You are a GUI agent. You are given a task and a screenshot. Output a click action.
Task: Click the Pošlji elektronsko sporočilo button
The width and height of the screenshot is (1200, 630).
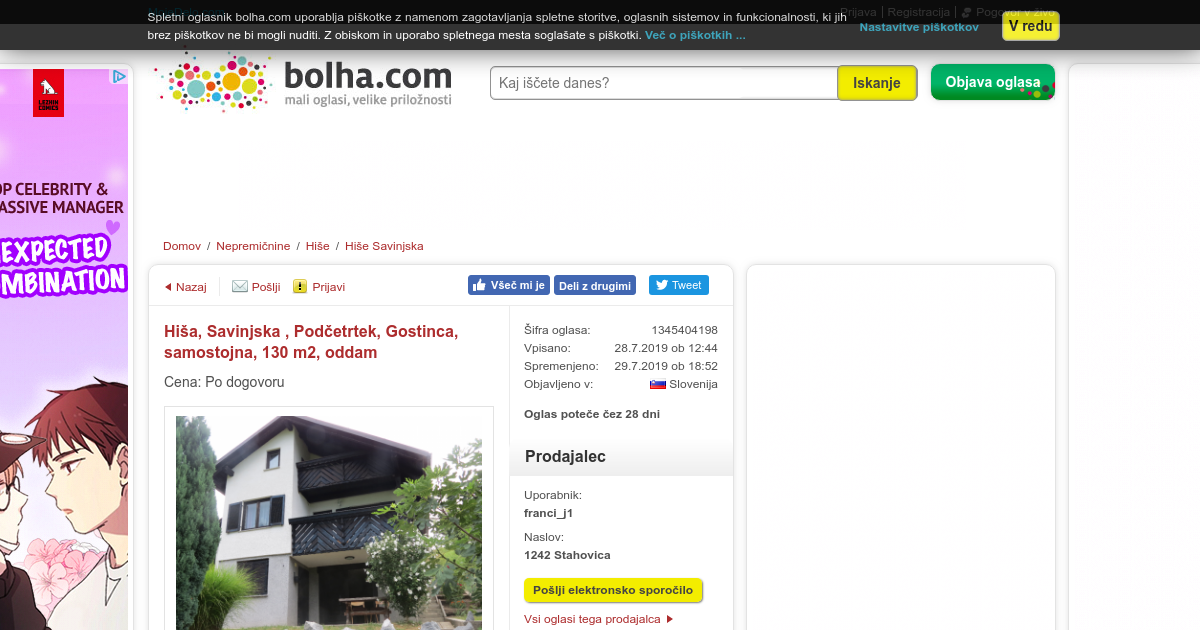pos(613,590)
